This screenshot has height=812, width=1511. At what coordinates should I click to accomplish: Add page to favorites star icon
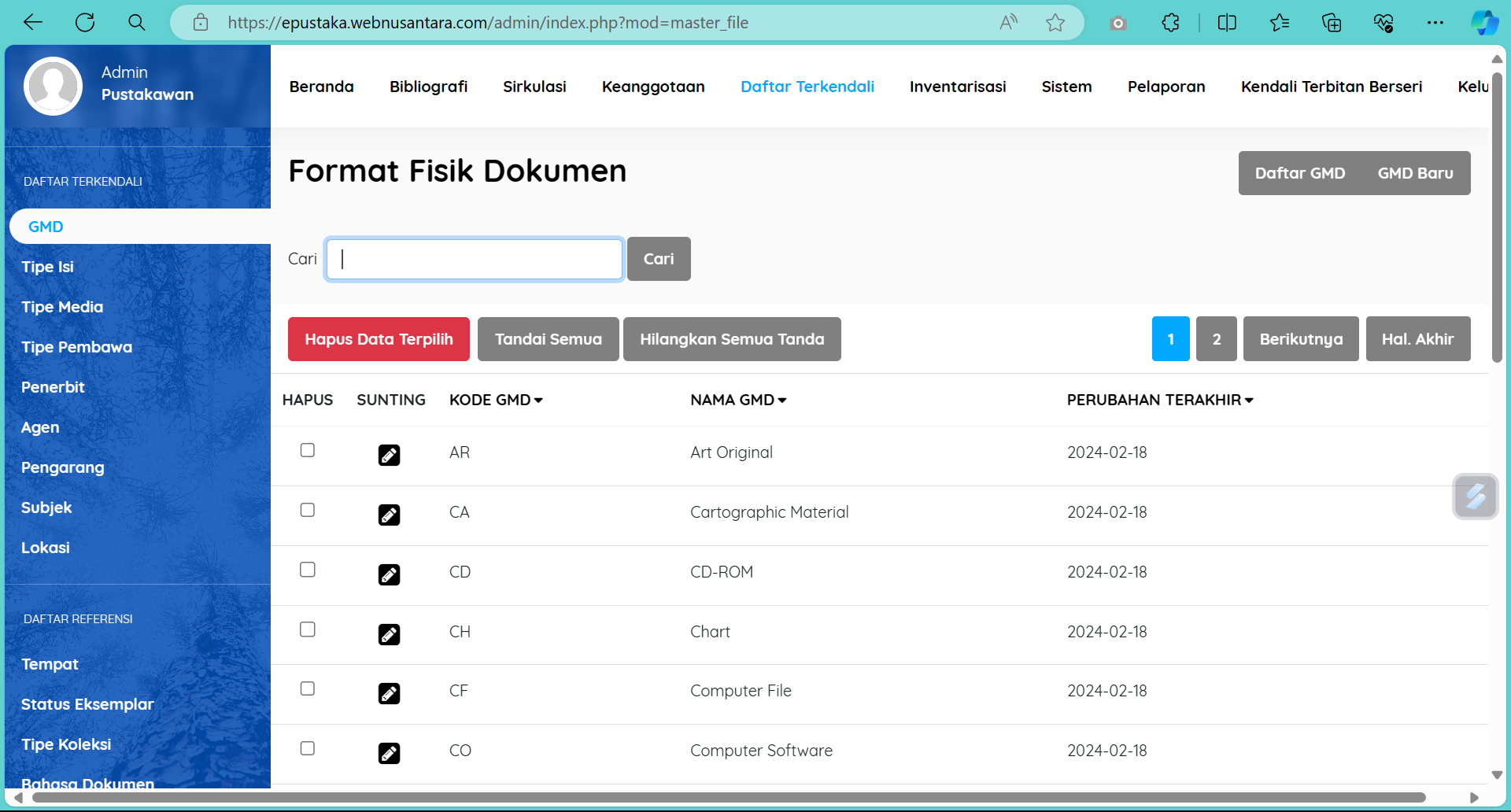click(1055, 23)
